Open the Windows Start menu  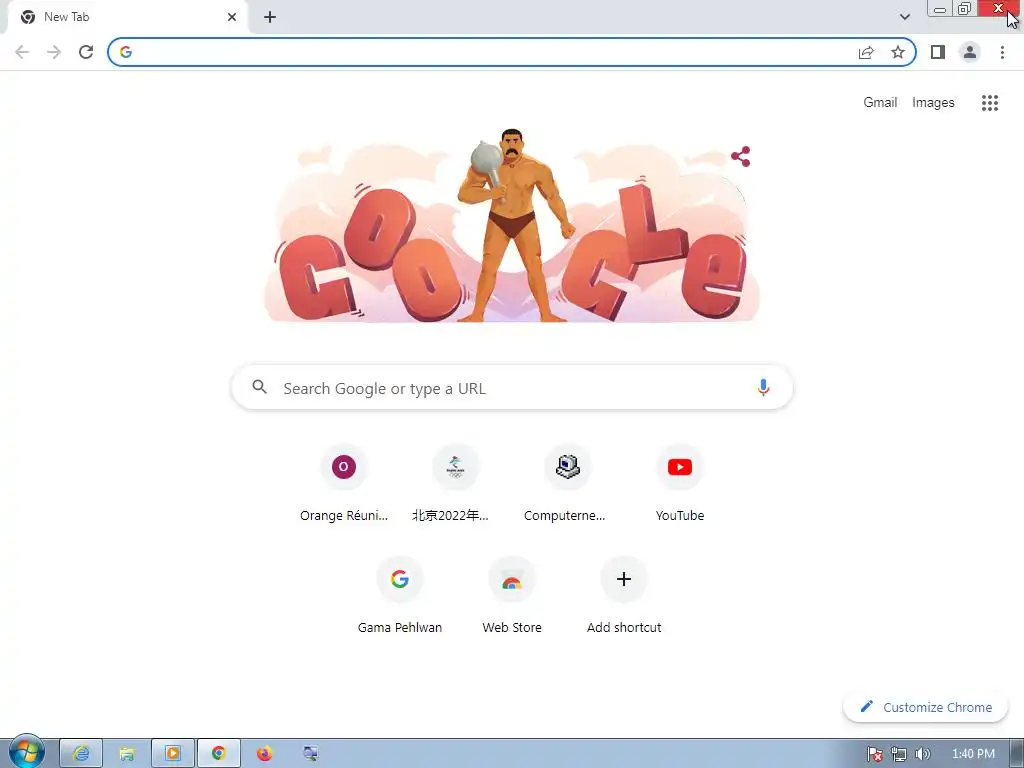(26, 752)
